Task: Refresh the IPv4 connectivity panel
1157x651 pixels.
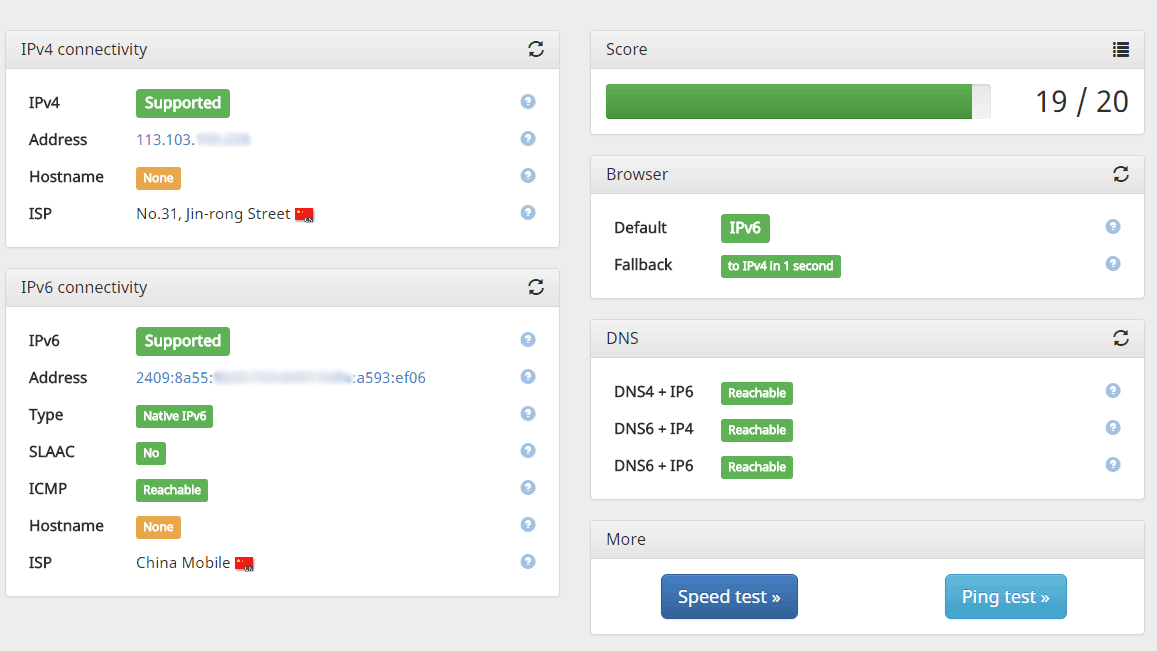Action: pos(536,49)
